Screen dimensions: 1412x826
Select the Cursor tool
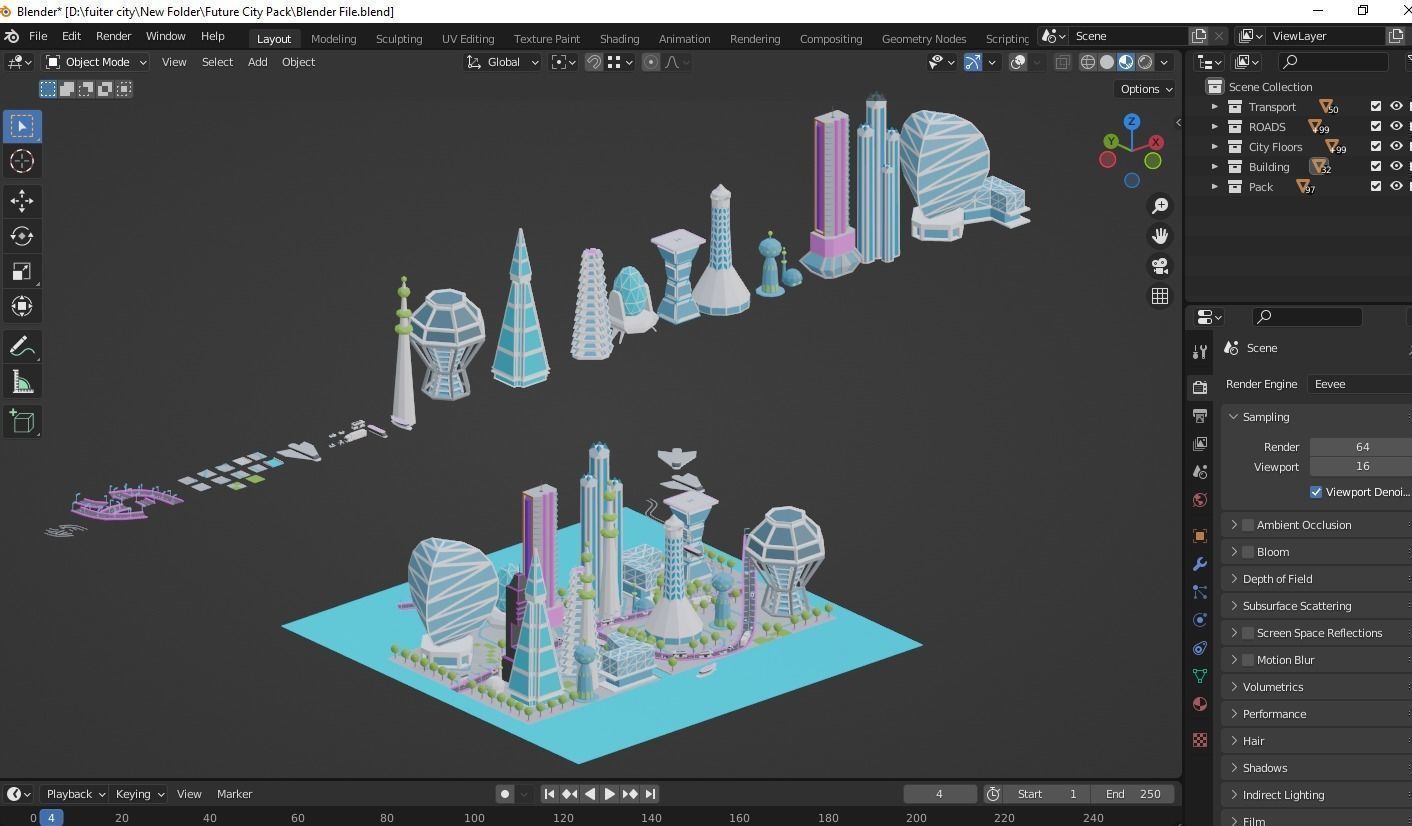click(22, 161)
